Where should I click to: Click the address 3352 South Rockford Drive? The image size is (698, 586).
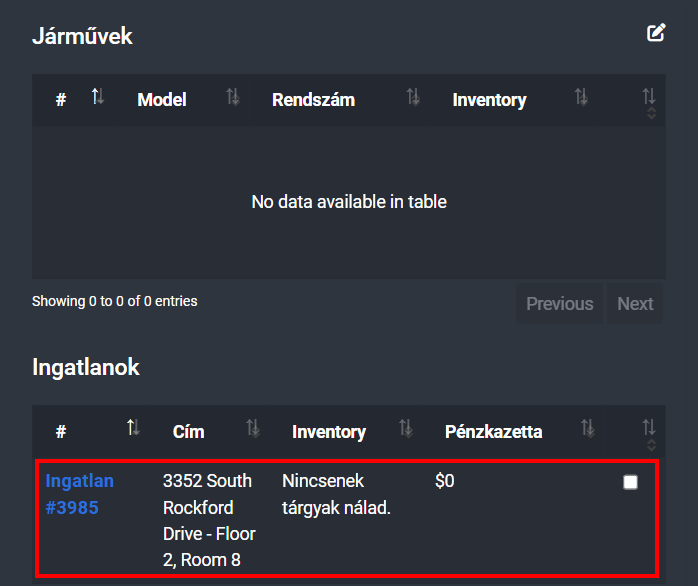click(x=209, y=520)
